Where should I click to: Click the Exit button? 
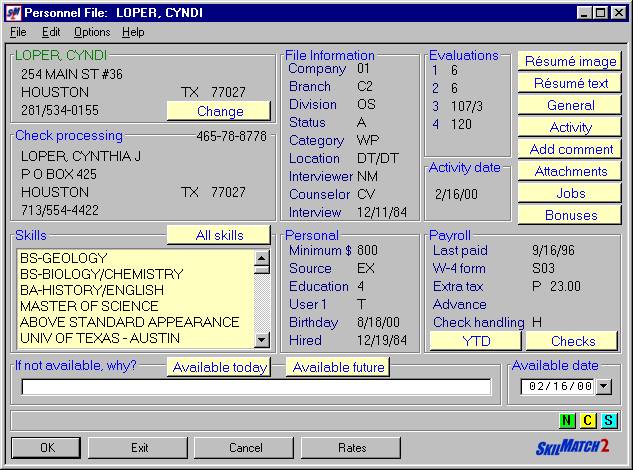[138, 447]
